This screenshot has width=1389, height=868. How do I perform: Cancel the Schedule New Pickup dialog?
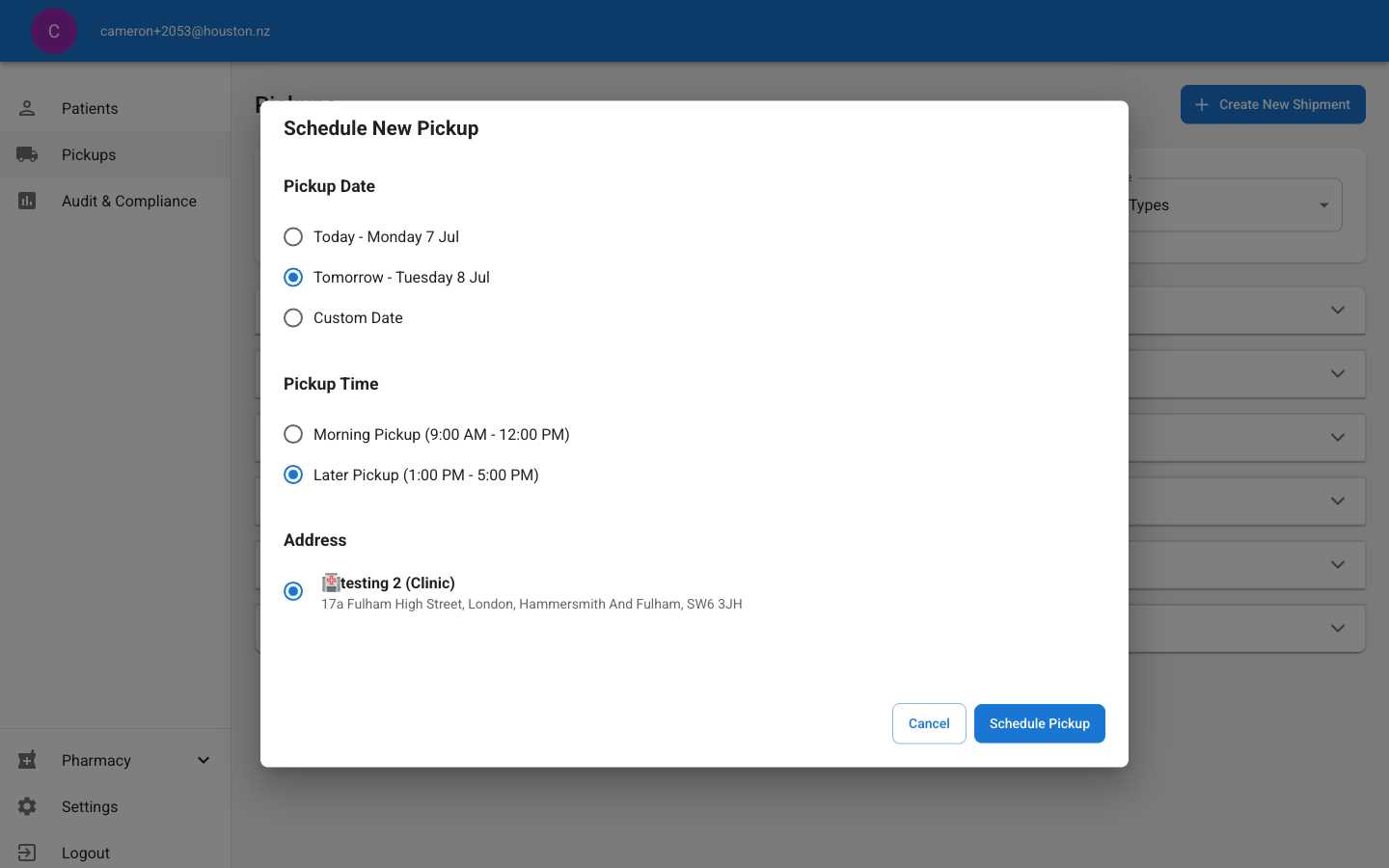pyautogui.click(x=929, y=723)
